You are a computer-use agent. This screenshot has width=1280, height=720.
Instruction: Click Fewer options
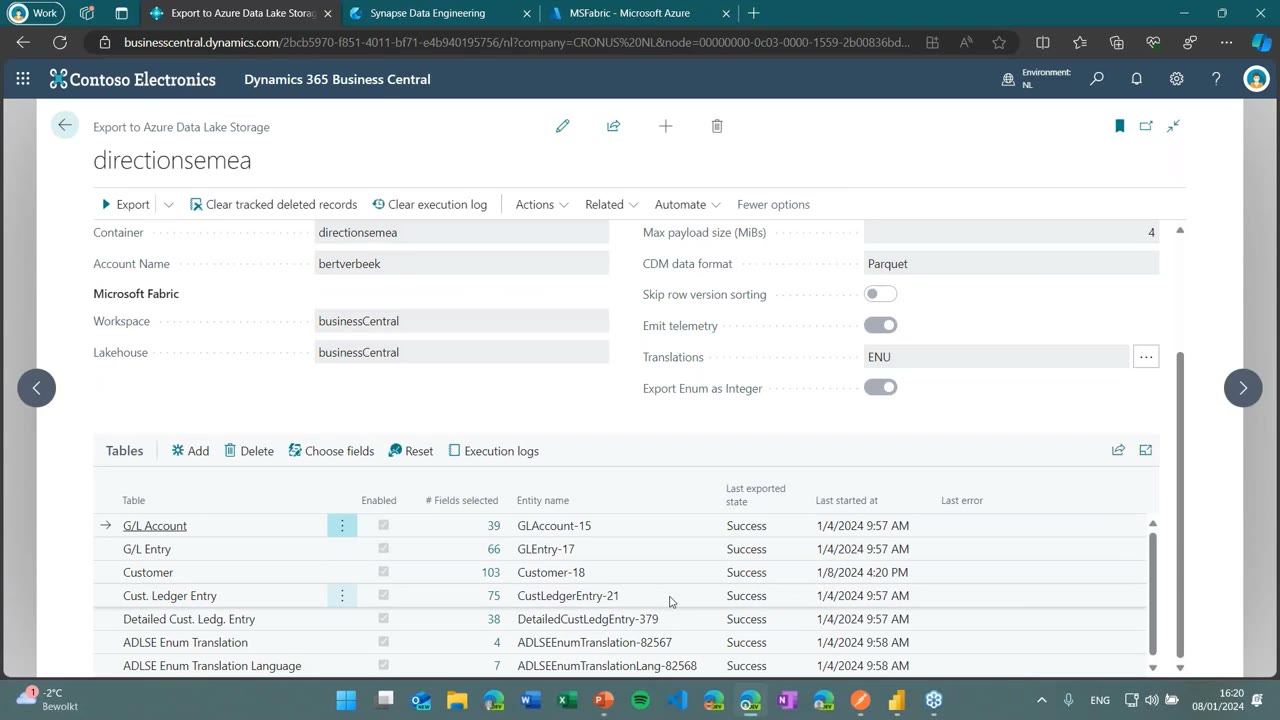click(x=773, y=205)
